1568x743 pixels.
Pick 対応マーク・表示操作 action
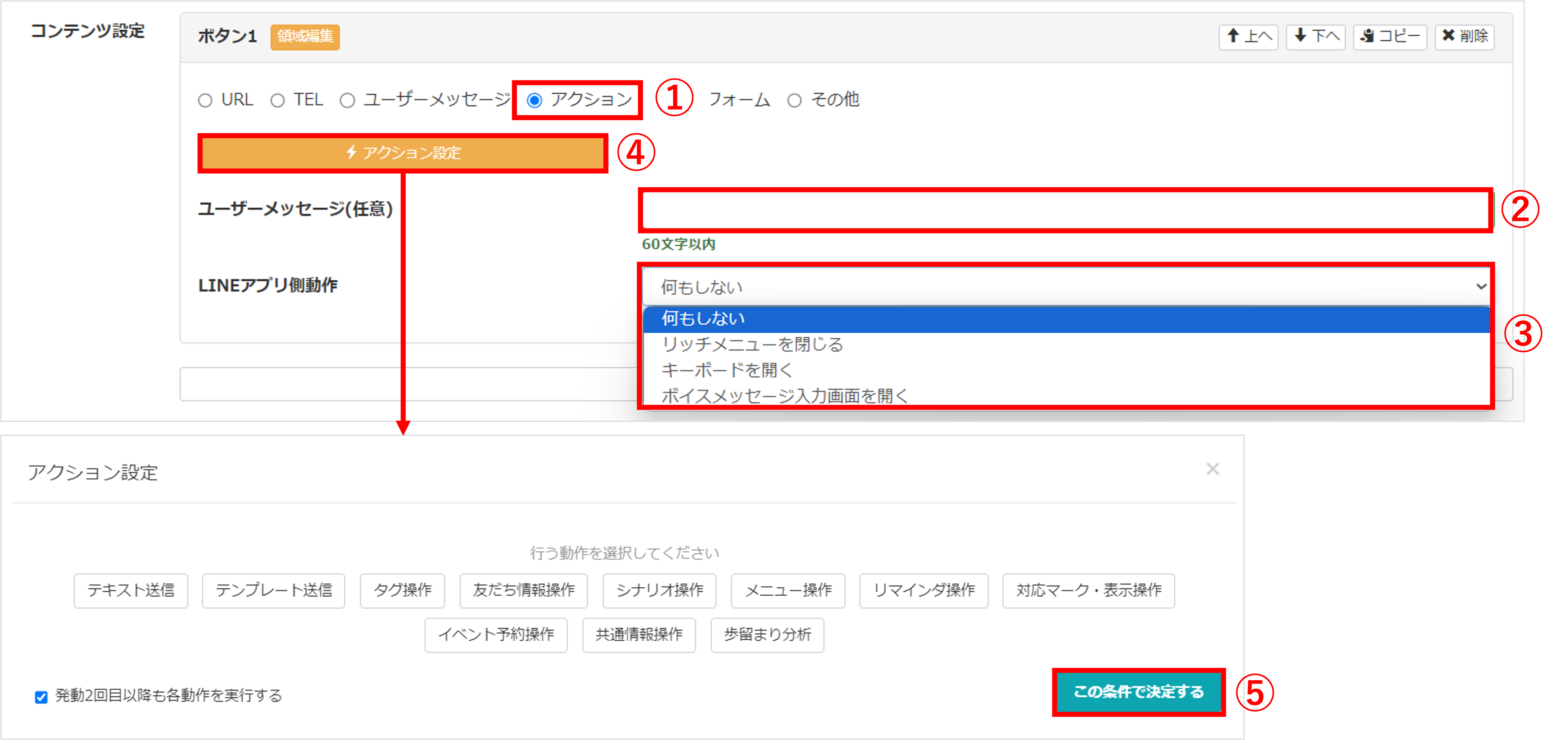tap(1088, 590)
